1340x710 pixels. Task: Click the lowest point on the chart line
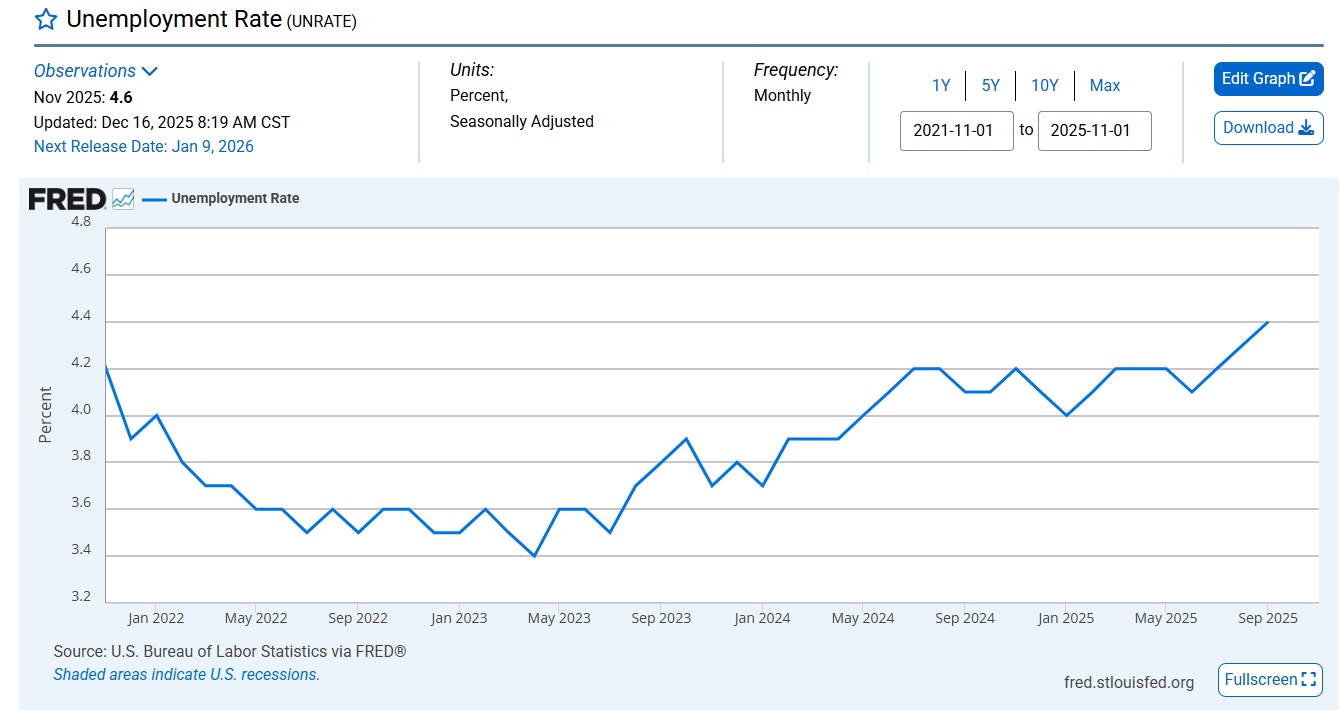tap(534, 556)
